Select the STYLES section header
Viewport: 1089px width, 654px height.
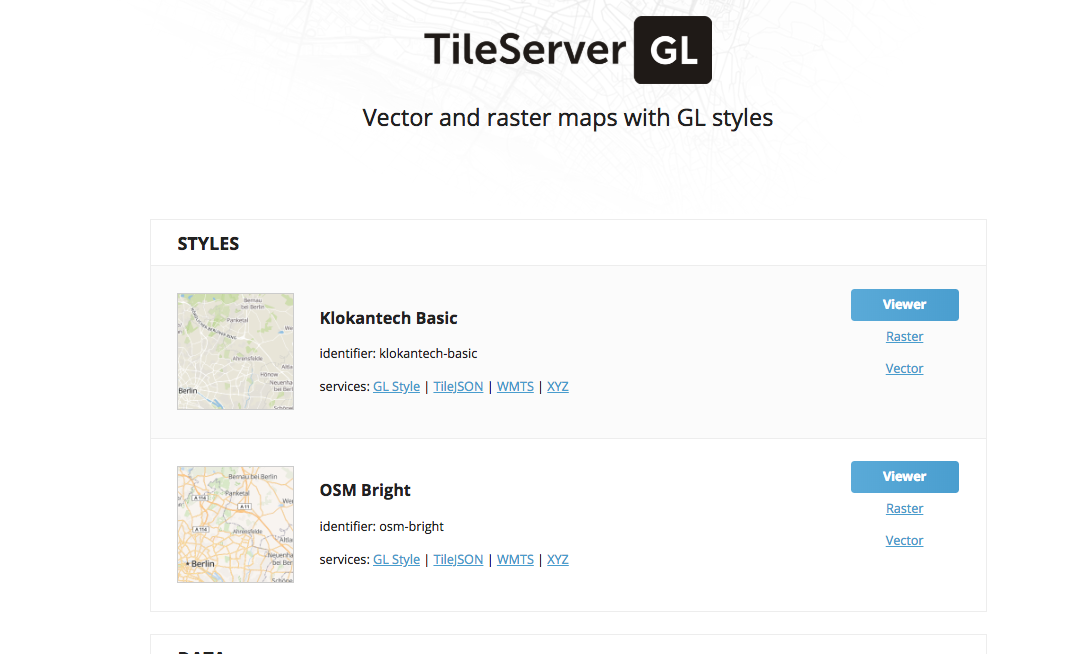pos(208,243)
